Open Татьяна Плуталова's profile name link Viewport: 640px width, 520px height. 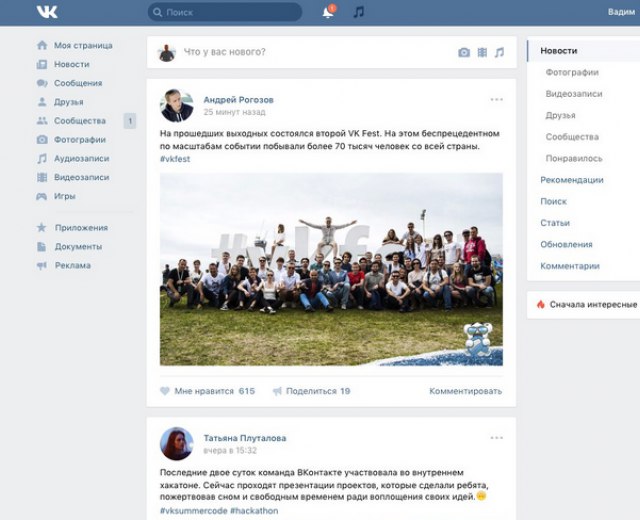tap(245, 438)
